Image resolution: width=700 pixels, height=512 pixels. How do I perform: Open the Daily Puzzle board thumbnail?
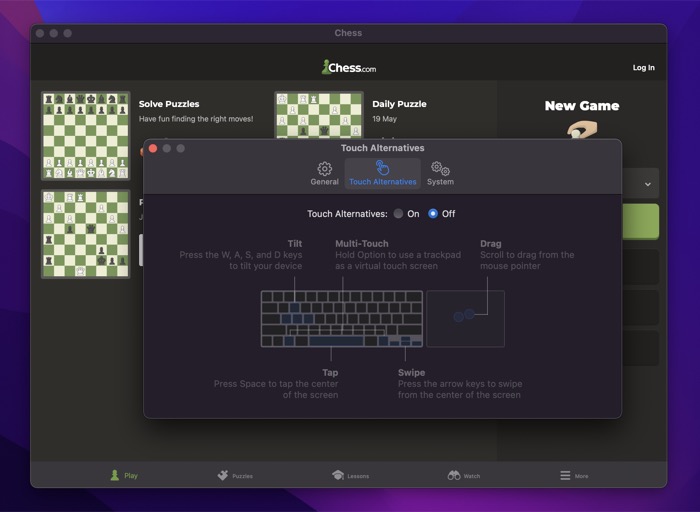[319, 115]
